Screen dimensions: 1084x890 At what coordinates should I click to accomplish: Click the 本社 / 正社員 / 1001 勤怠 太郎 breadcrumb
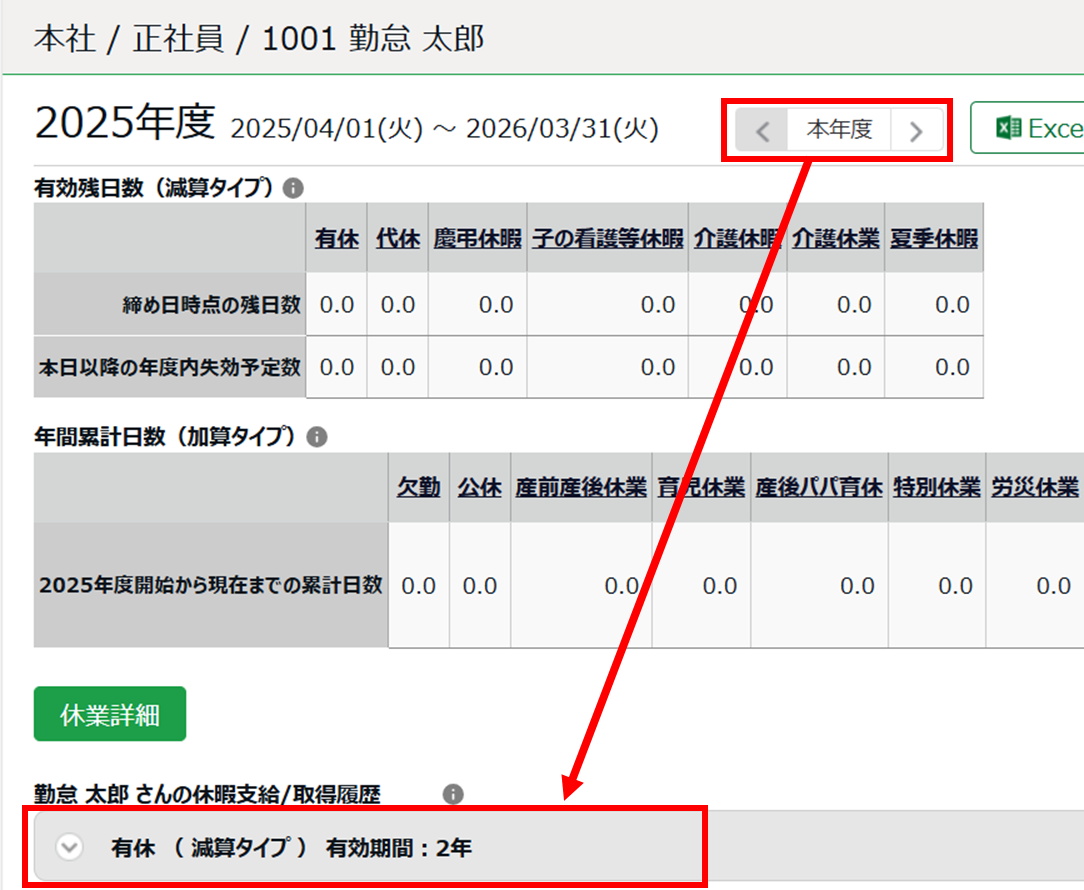[x=259, y=38]
